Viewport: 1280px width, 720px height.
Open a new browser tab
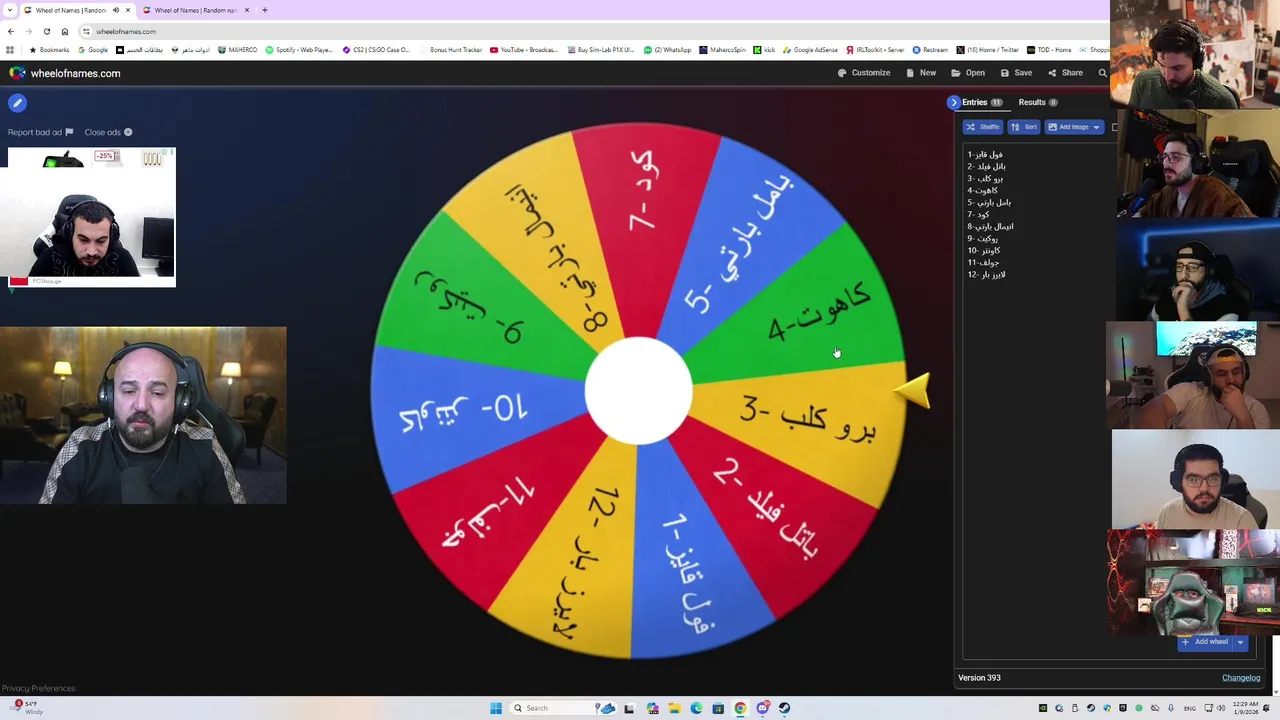coord(264,10)
